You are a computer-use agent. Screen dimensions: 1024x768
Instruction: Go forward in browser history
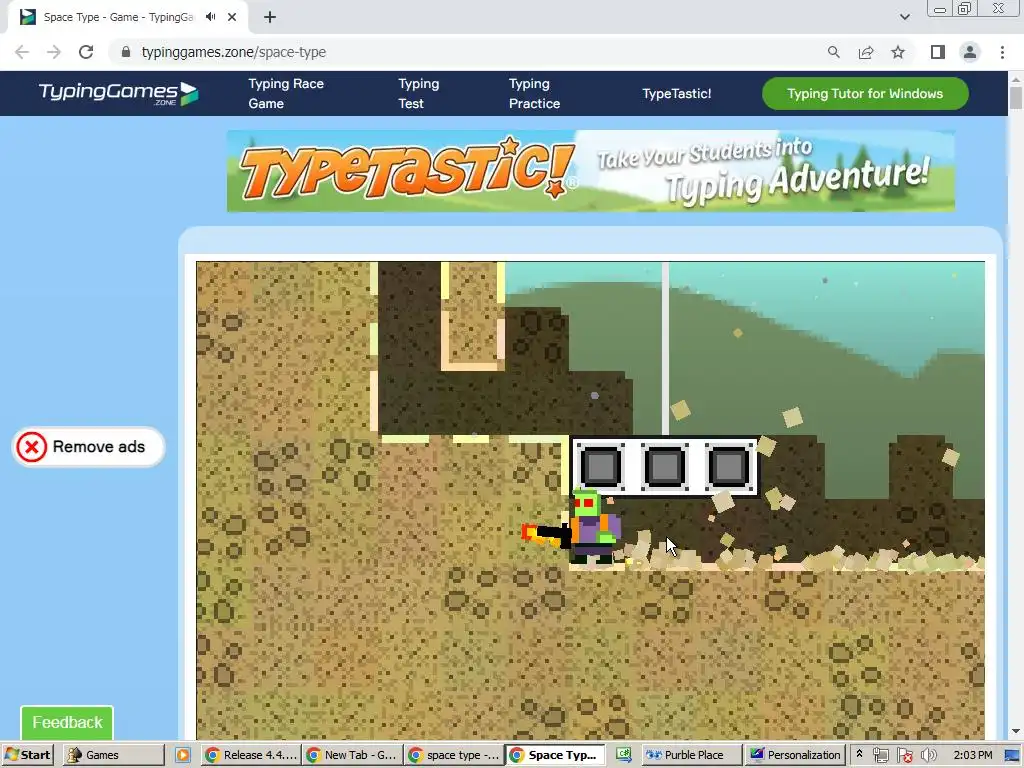[x=54, y=52]
